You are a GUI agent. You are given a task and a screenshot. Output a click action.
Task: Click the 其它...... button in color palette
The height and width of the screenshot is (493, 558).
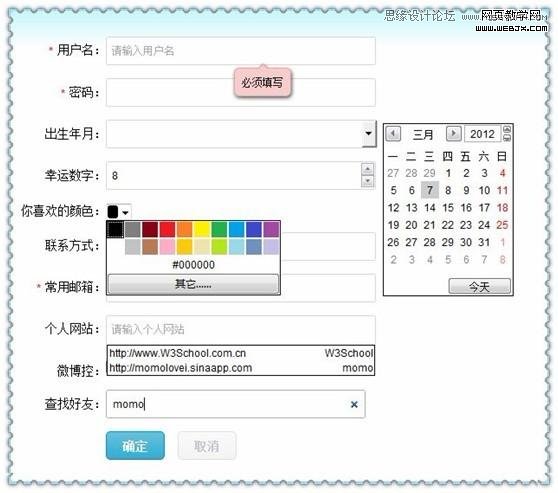(193, 284)
